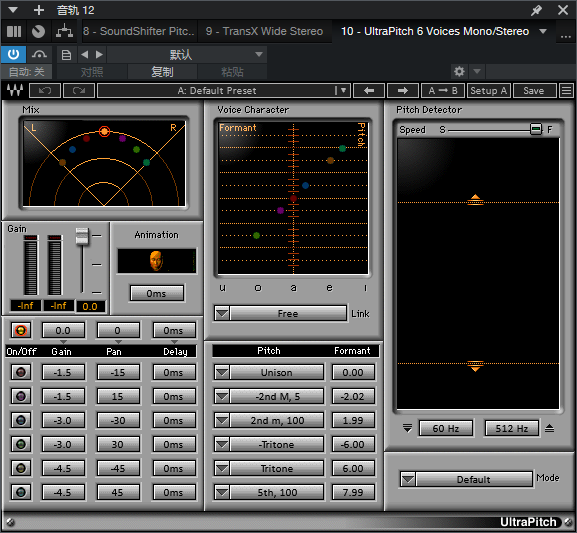Add a plugin with the plus icon
The height and width of the screenshot is (533, 577).
click(x=39, y=10)
